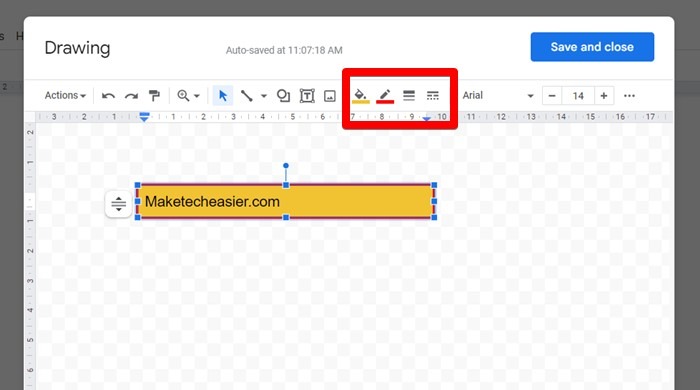Click the Insert image icon
Viewport: 700px width, 390px height.
(x=330, y=96)
